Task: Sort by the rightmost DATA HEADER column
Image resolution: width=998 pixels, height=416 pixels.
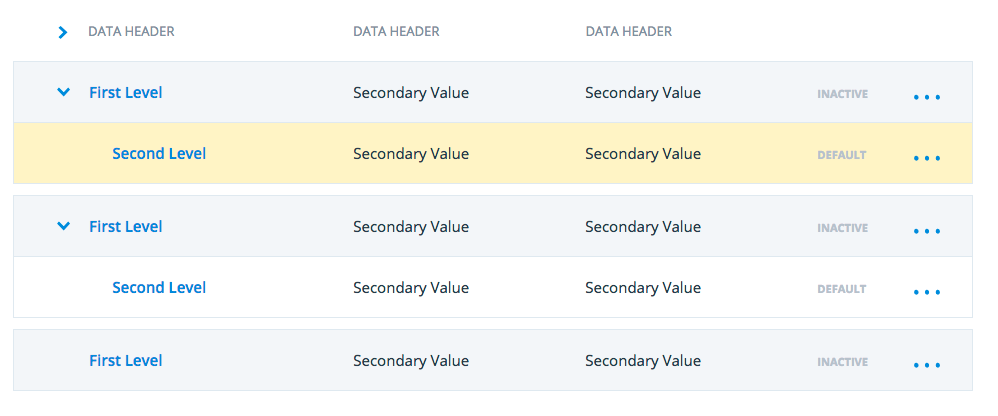Action: tap(628, 32)
